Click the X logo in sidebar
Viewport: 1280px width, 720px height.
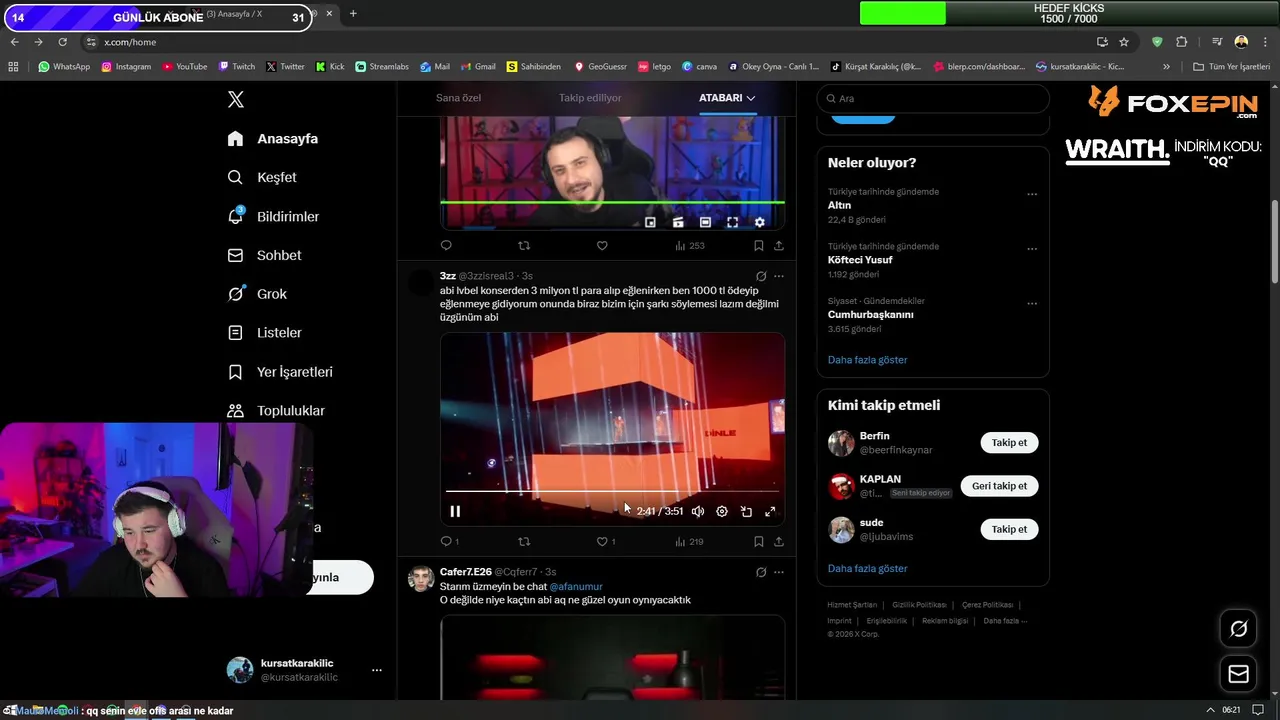[x=236, y=99]
